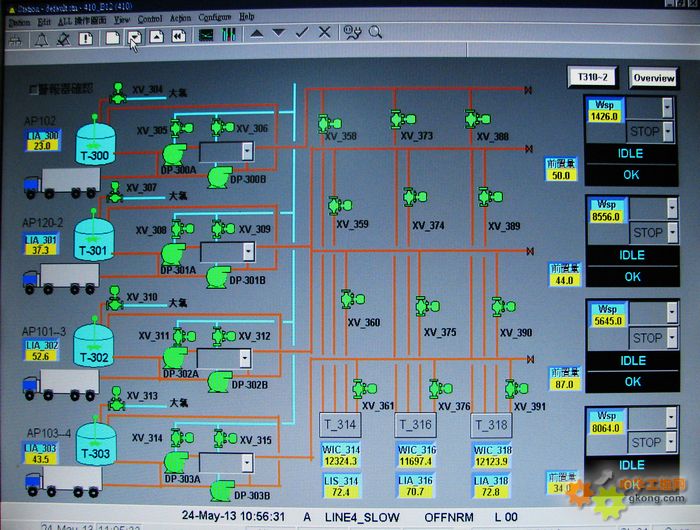The image size is (700, 530).
Task: Open the Configure menu
Action: point(214,17)
